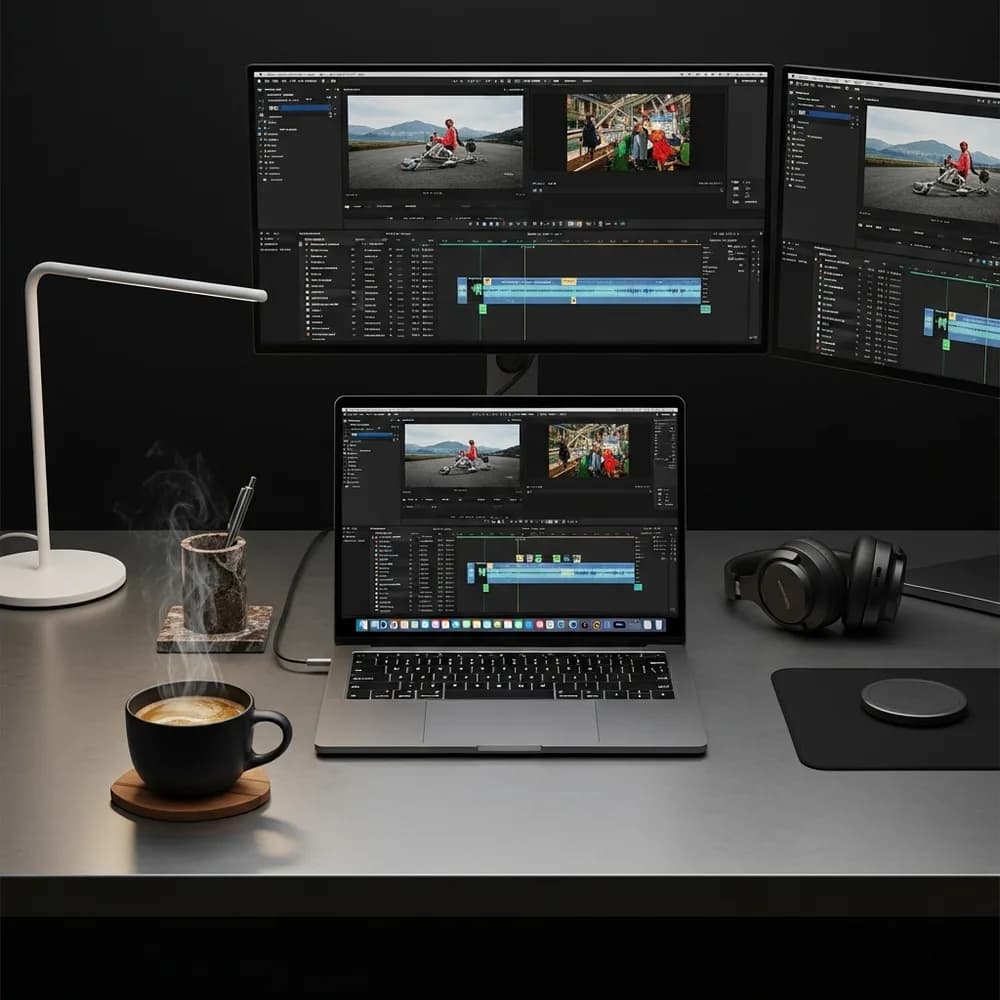Select the street market program preview on the laptop
The width and height of the screenshot is (1000, 1000).
click(x=589, y=450)
